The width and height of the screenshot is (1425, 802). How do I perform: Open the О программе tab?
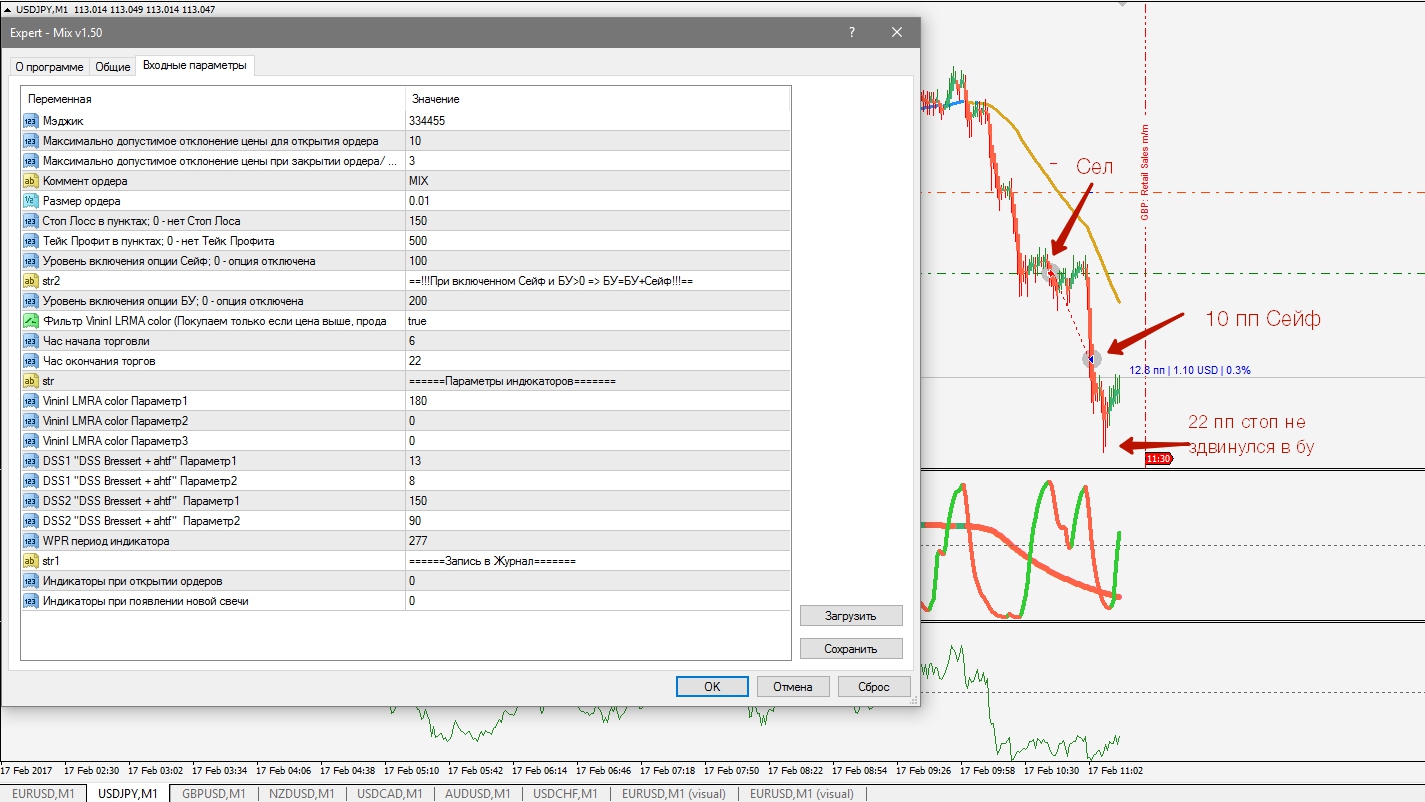coord(49,67)
